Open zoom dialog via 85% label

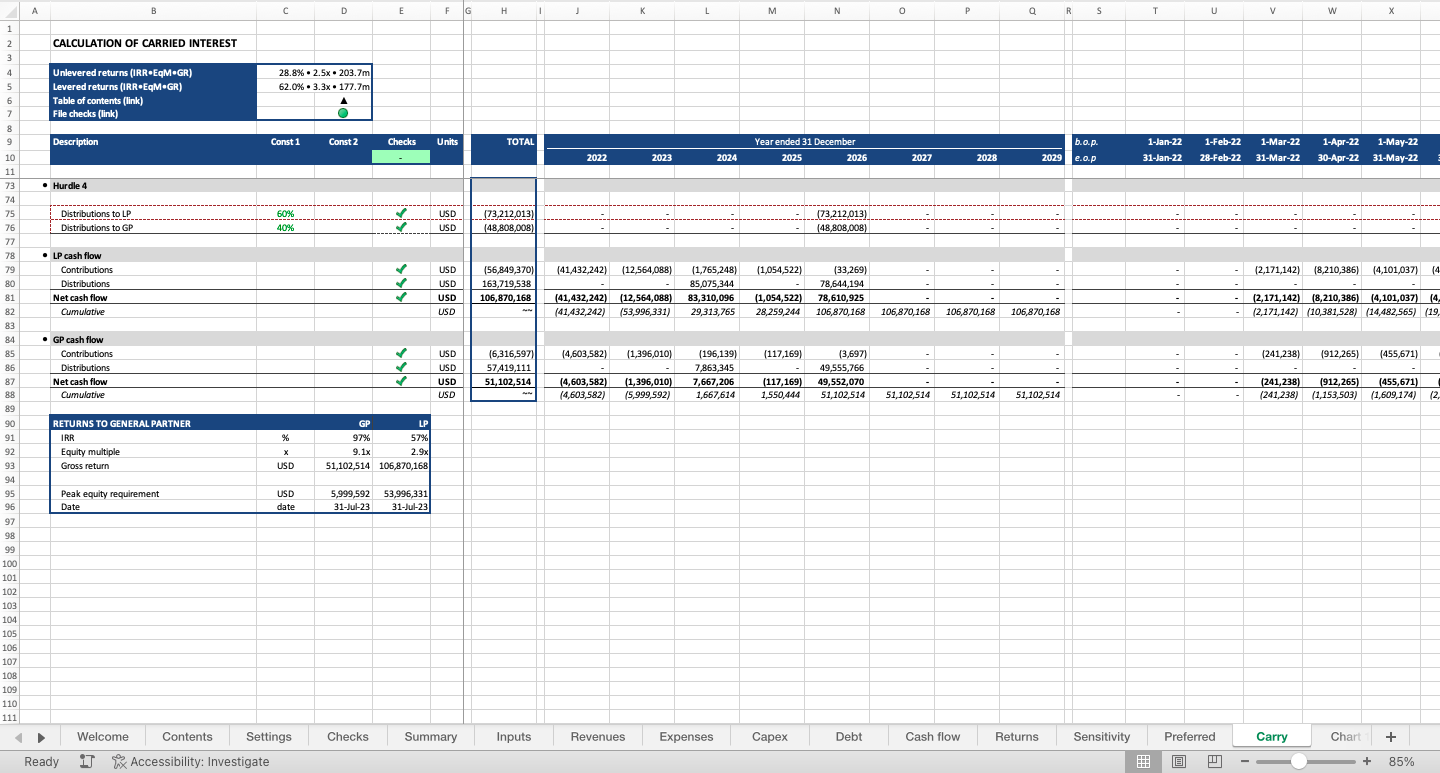click(x=1401, y=761)
